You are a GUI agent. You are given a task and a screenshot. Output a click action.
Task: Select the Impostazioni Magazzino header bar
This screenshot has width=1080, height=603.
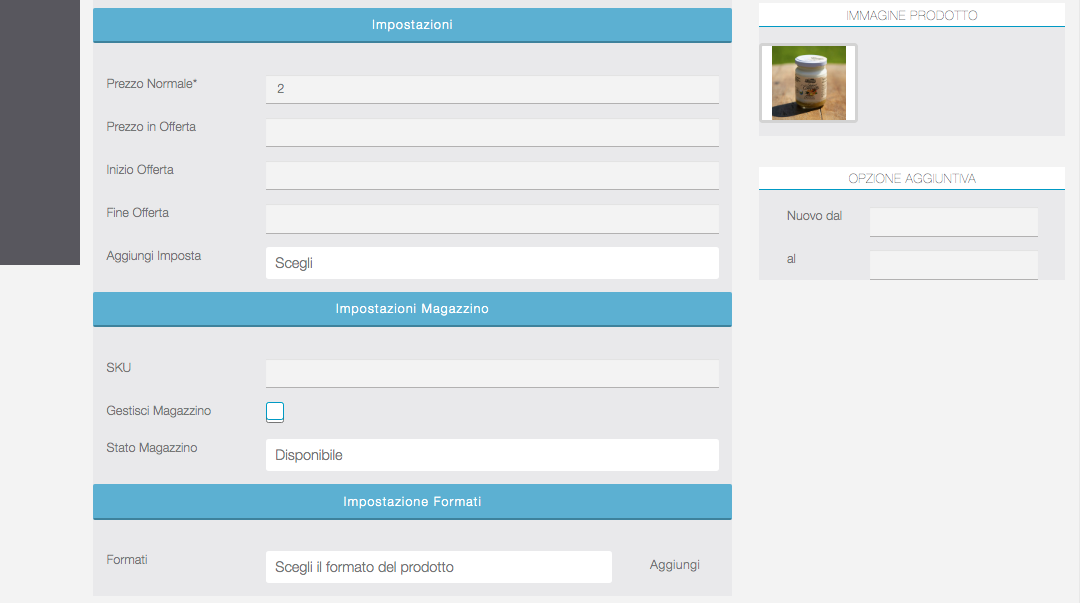[x=412, y=309]
